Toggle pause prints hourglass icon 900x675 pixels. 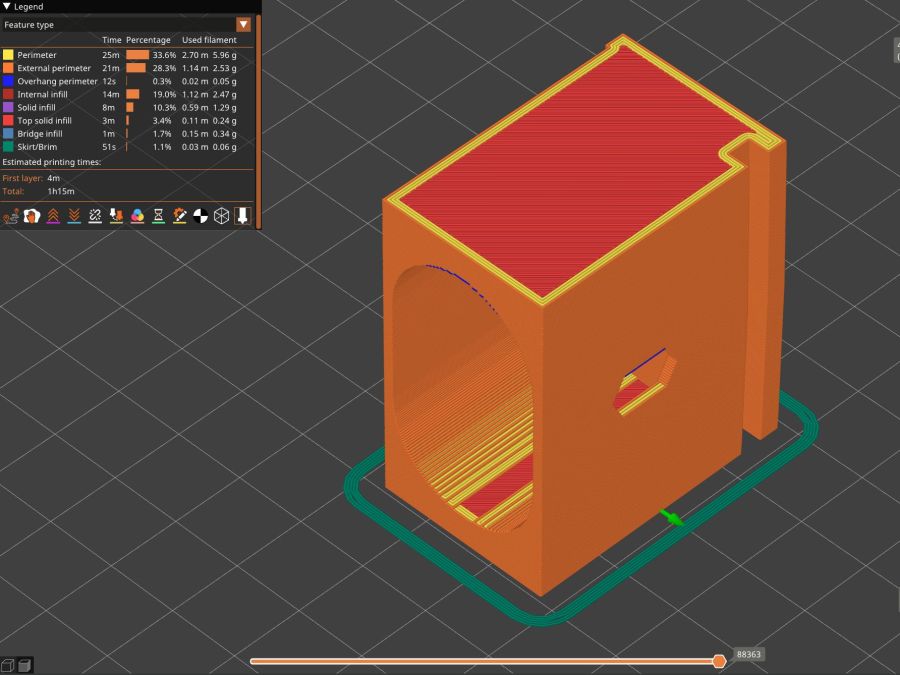tap(156, 215)
